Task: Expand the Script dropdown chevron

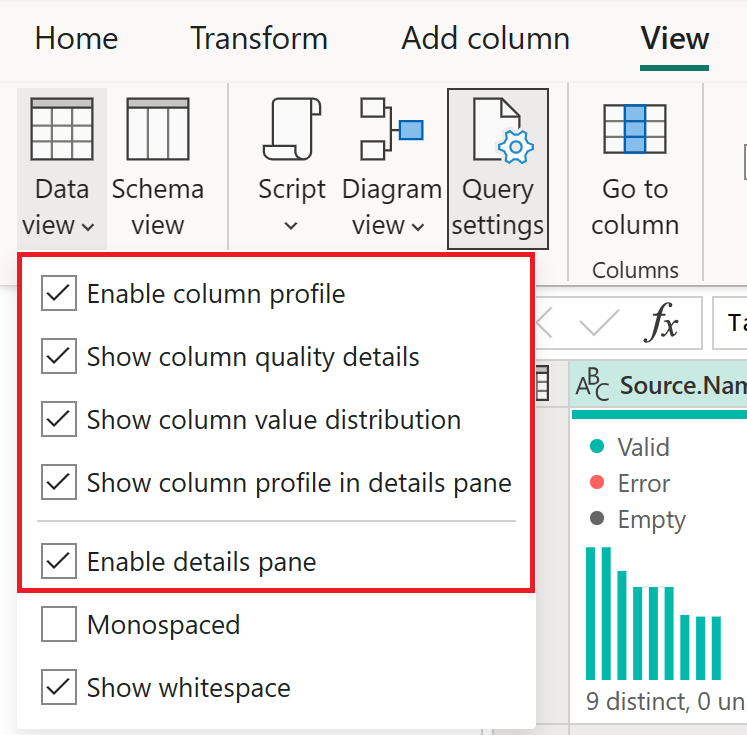Action: [291, 226]
